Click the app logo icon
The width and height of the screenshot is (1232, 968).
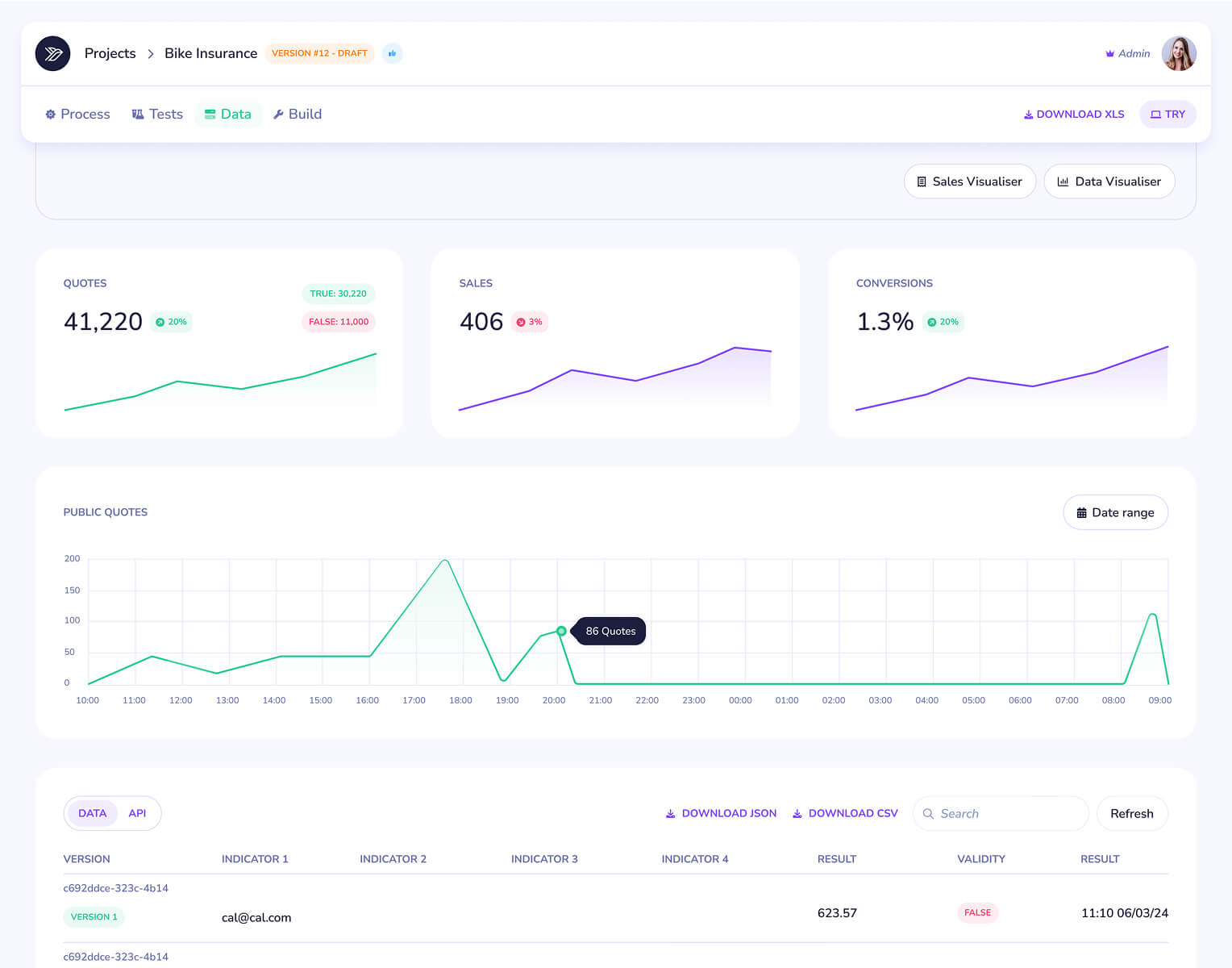point(53,53)
